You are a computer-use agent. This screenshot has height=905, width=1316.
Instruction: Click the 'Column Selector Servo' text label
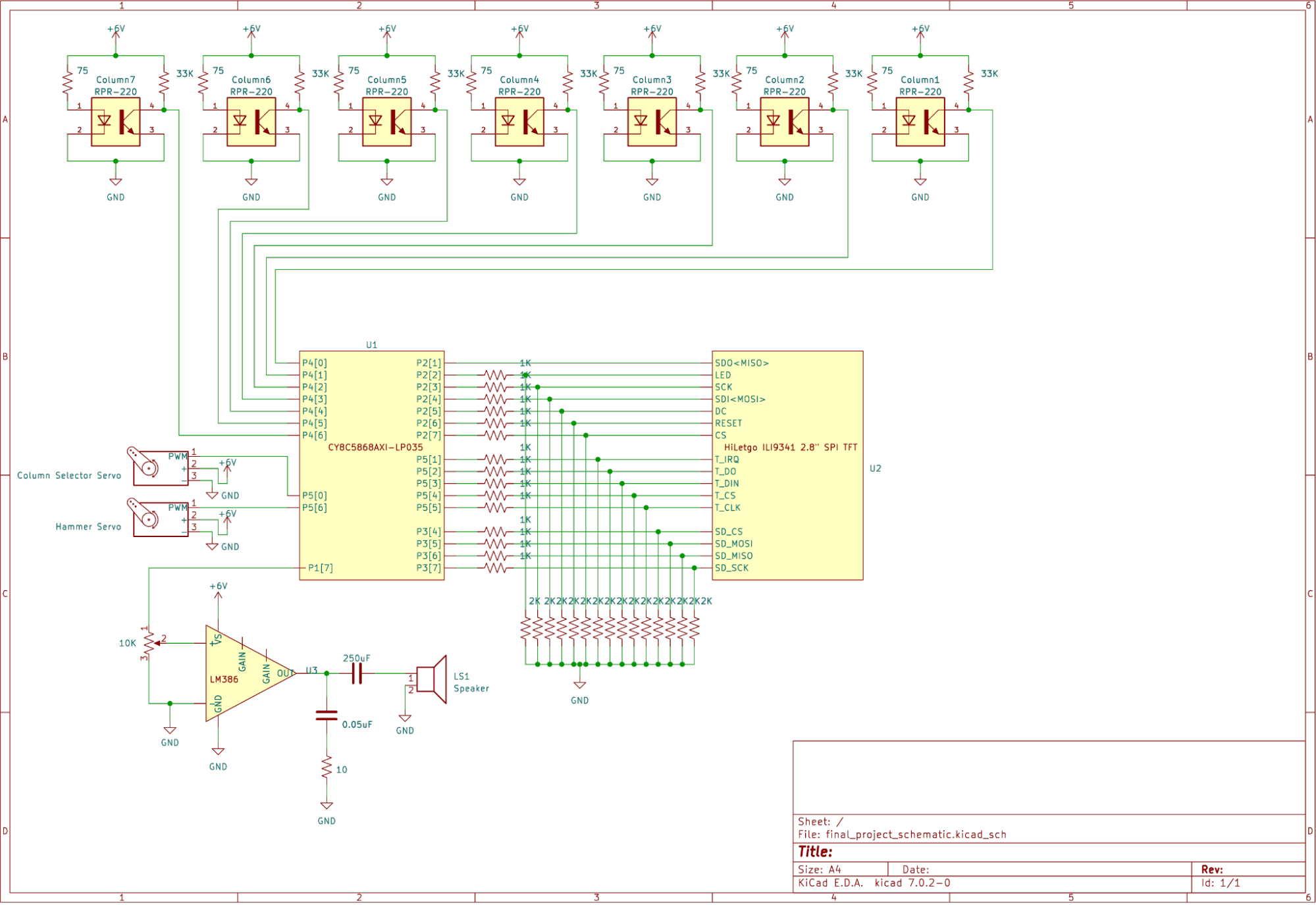pyautogui.click(x=69, y=475)
